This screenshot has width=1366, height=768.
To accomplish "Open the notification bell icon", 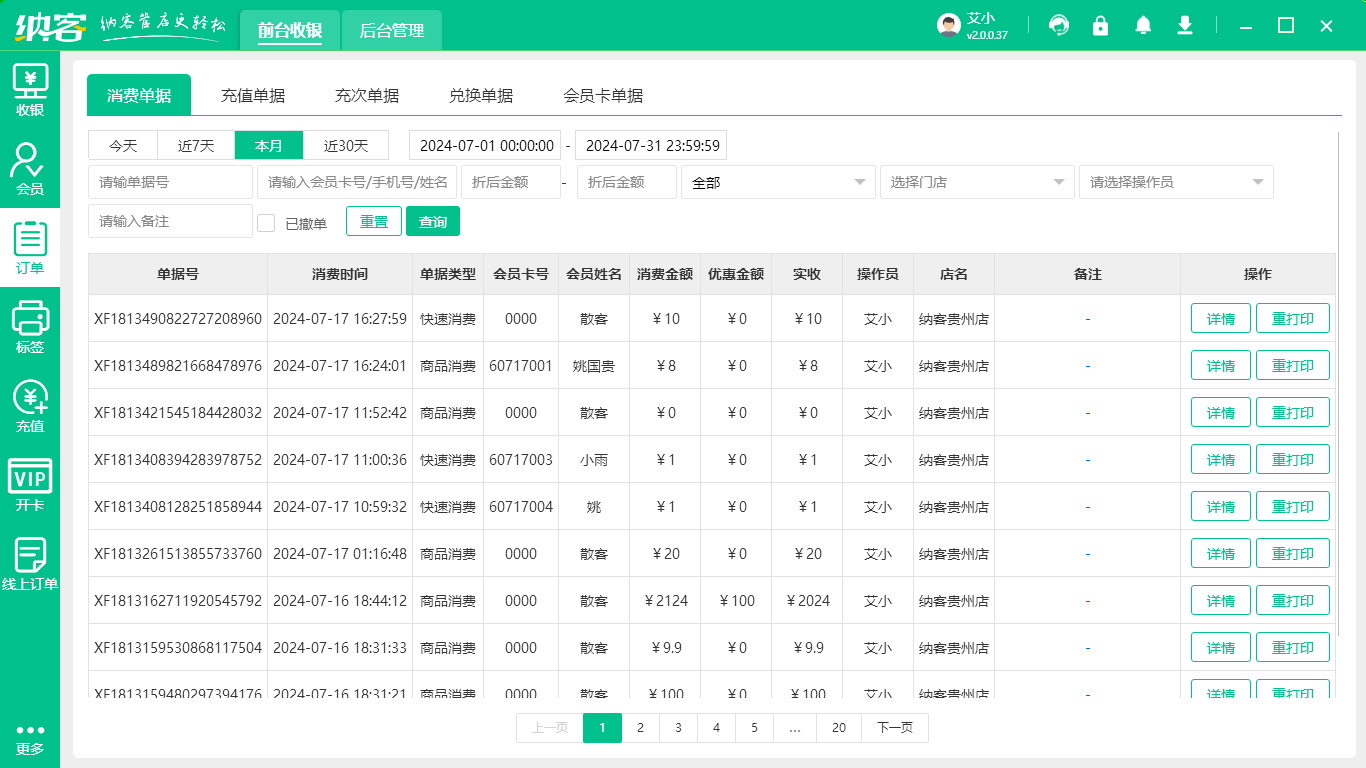I will pyautogui.click(x=1143, y=25).
